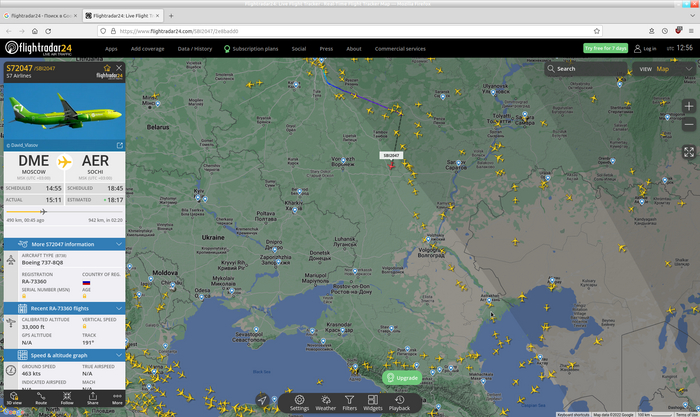700x417 pixels.
Task: Open the VIEW Map dropdown
Action: click(x=666, y=69)
